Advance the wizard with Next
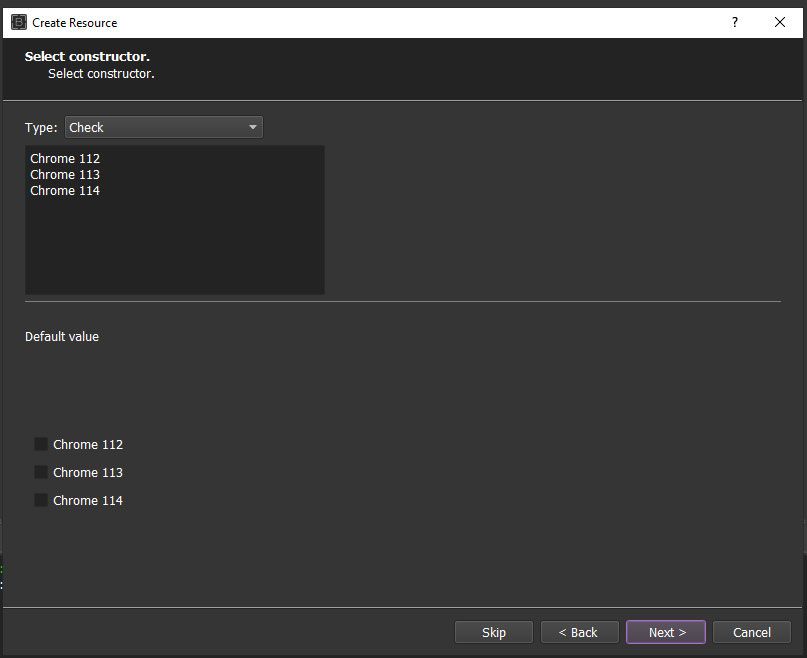 point(665,632)
